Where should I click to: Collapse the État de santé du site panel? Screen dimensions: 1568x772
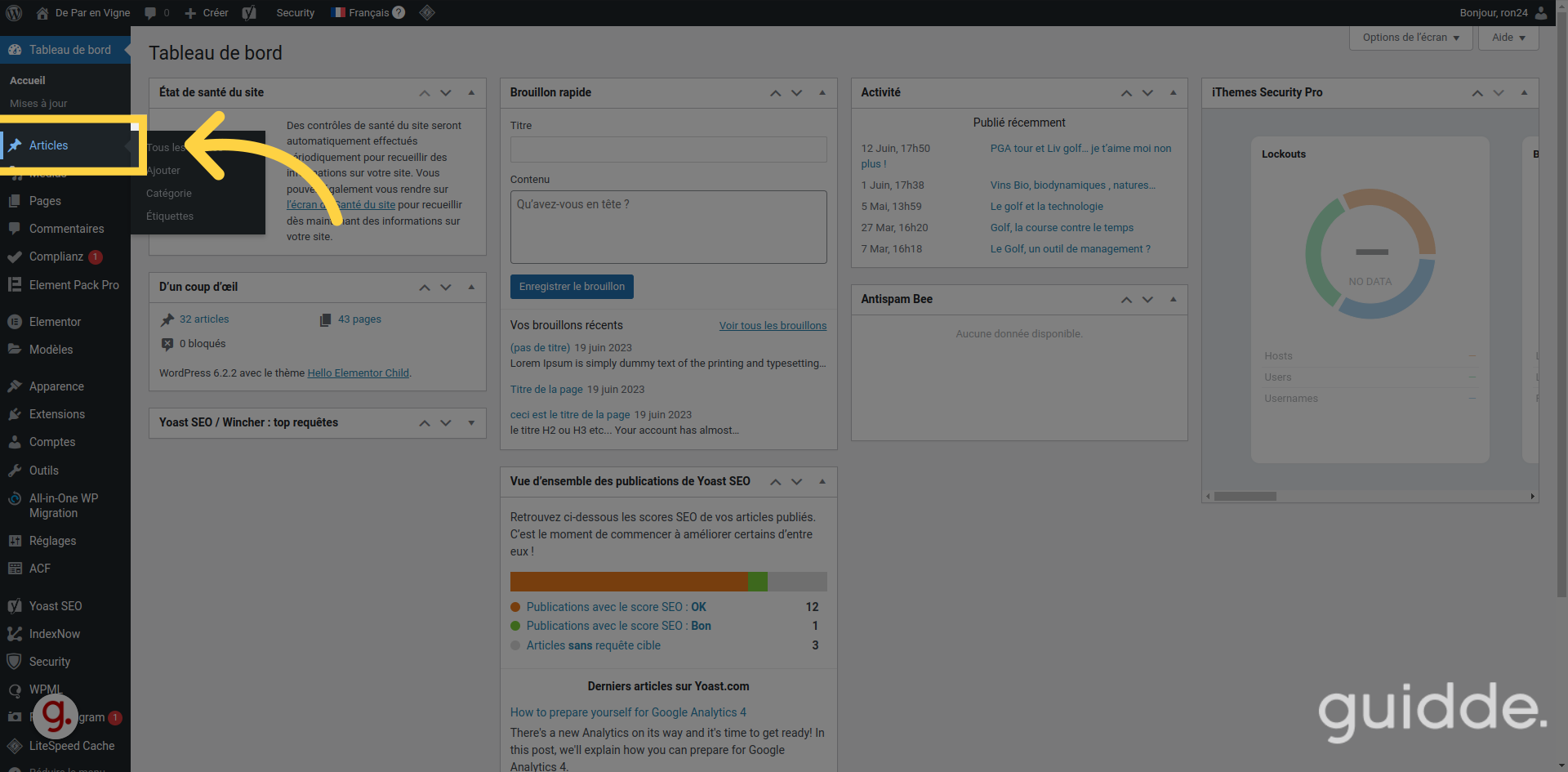(471, 93)
